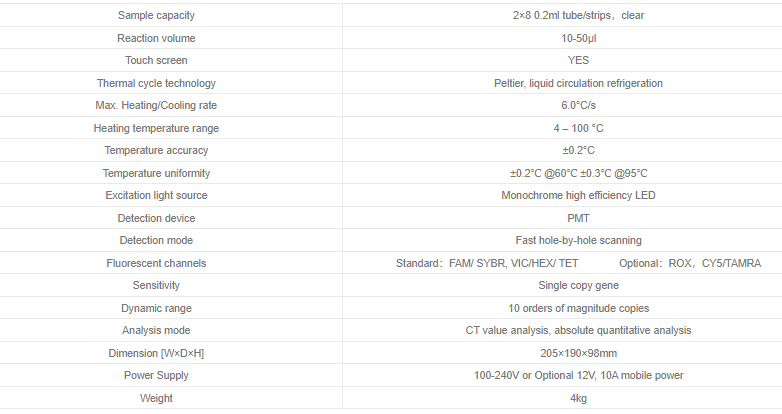Viewport: 782px width, 414px height.
Task: Click 'CT value analysis, absolute quantitative analysis'
Action: 578,330
